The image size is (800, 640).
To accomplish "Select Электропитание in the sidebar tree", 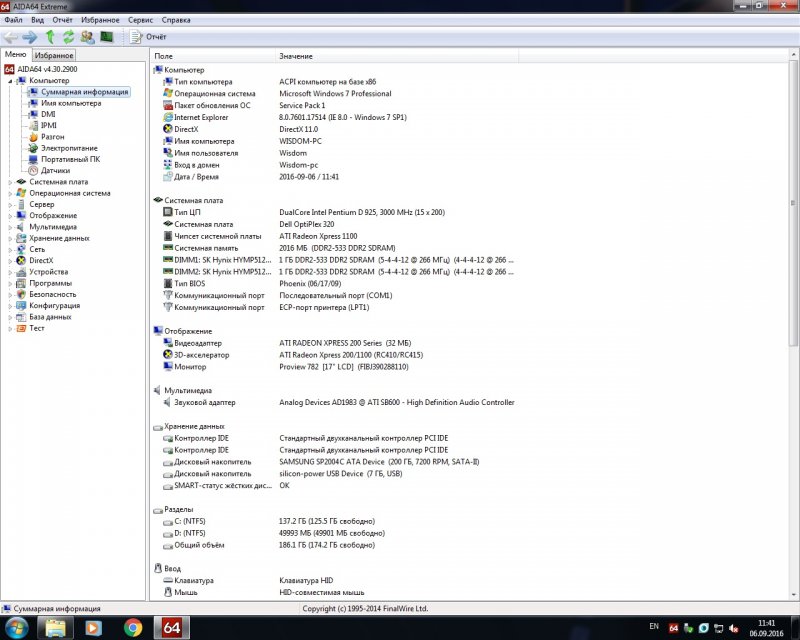I will (x=62, y=148).
